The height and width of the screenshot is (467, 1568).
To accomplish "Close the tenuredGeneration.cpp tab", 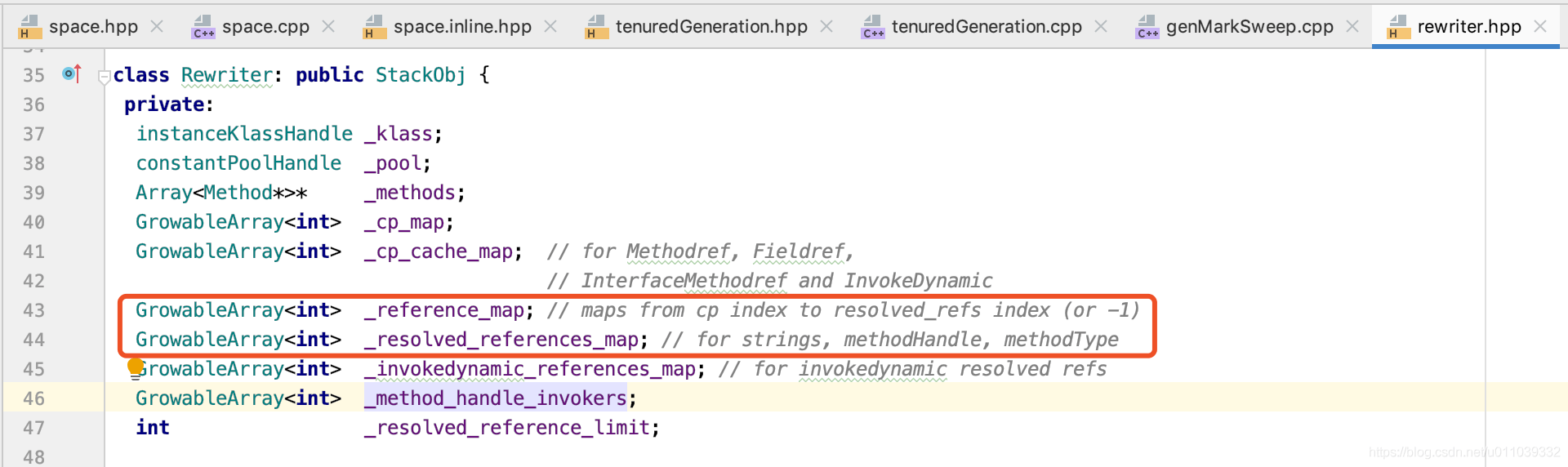I will 1101,27.
